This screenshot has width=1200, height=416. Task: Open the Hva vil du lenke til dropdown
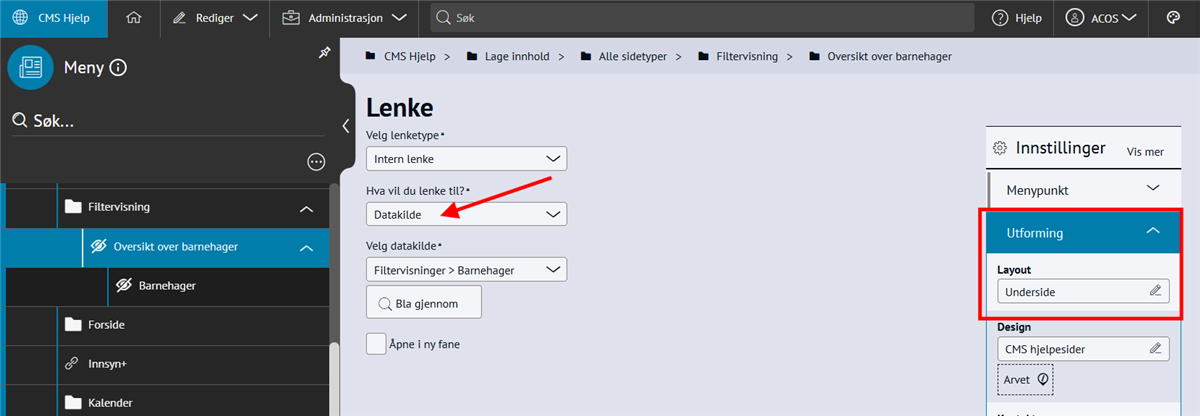click(x=466, y=214)
